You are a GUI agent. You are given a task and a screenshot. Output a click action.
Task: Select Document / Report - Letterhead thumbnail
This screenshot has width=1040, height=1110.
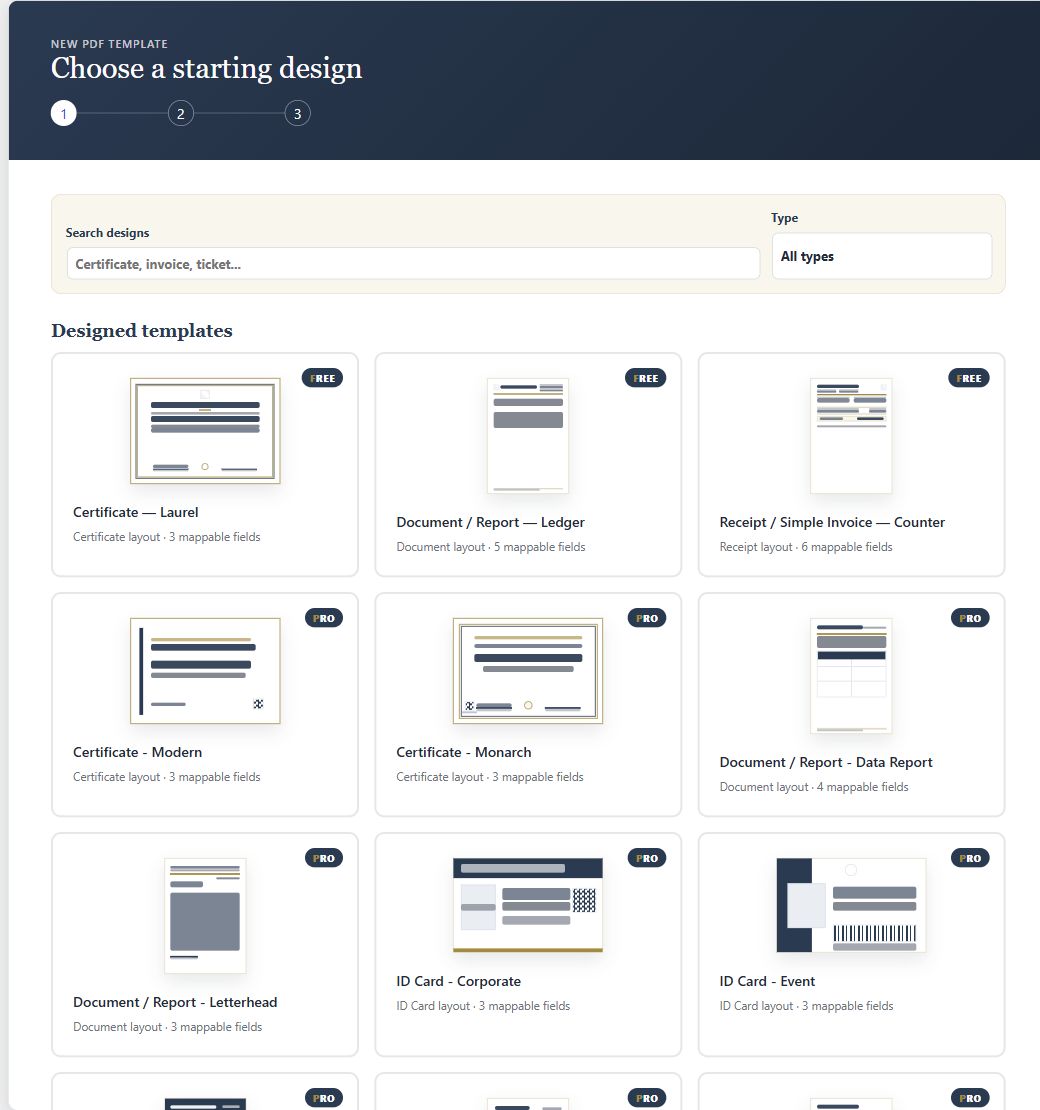(205, 915)
